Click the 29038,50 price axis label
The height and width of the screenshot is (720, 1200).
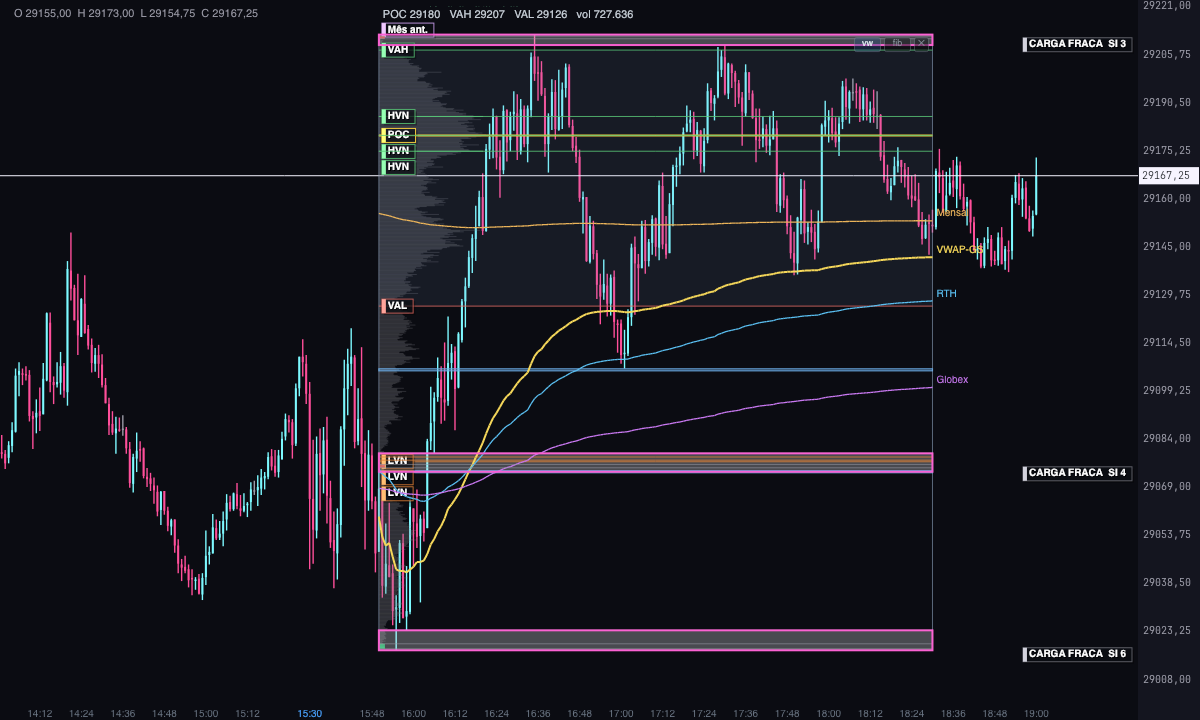tap(1167, 582)
